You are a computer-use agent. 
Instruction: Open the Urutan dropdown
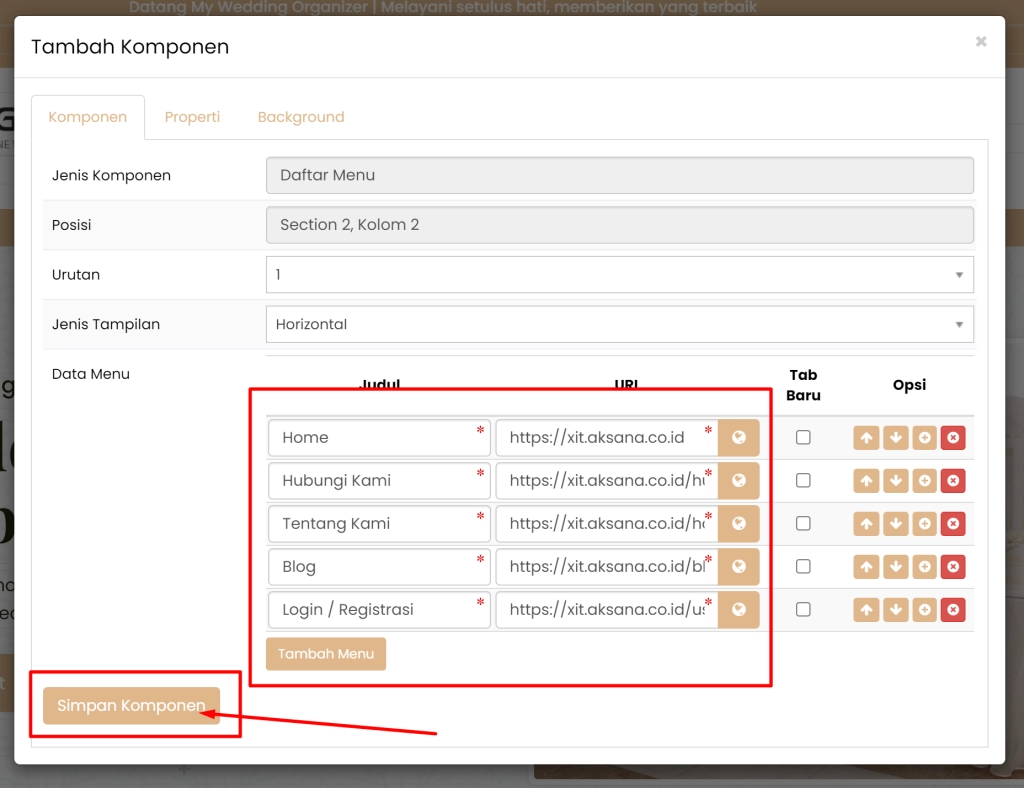[619, 275]
